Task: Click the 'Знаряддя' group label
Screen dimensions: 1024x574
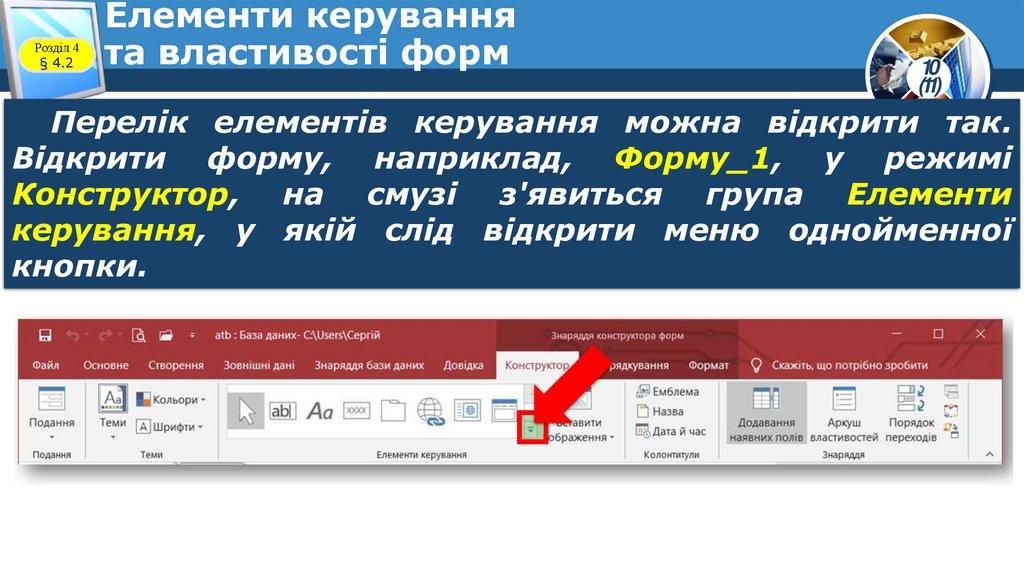Action: 843,454
